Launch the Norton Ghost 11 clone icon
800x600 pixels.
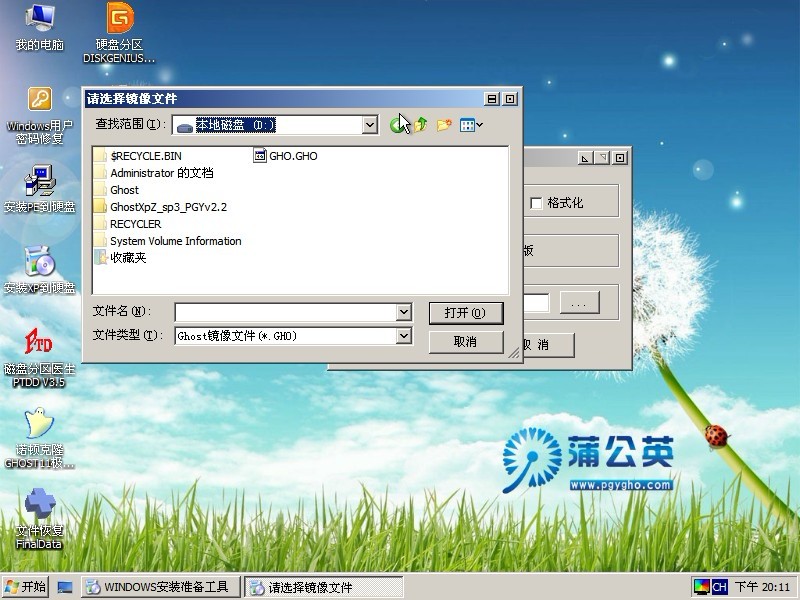40,438
